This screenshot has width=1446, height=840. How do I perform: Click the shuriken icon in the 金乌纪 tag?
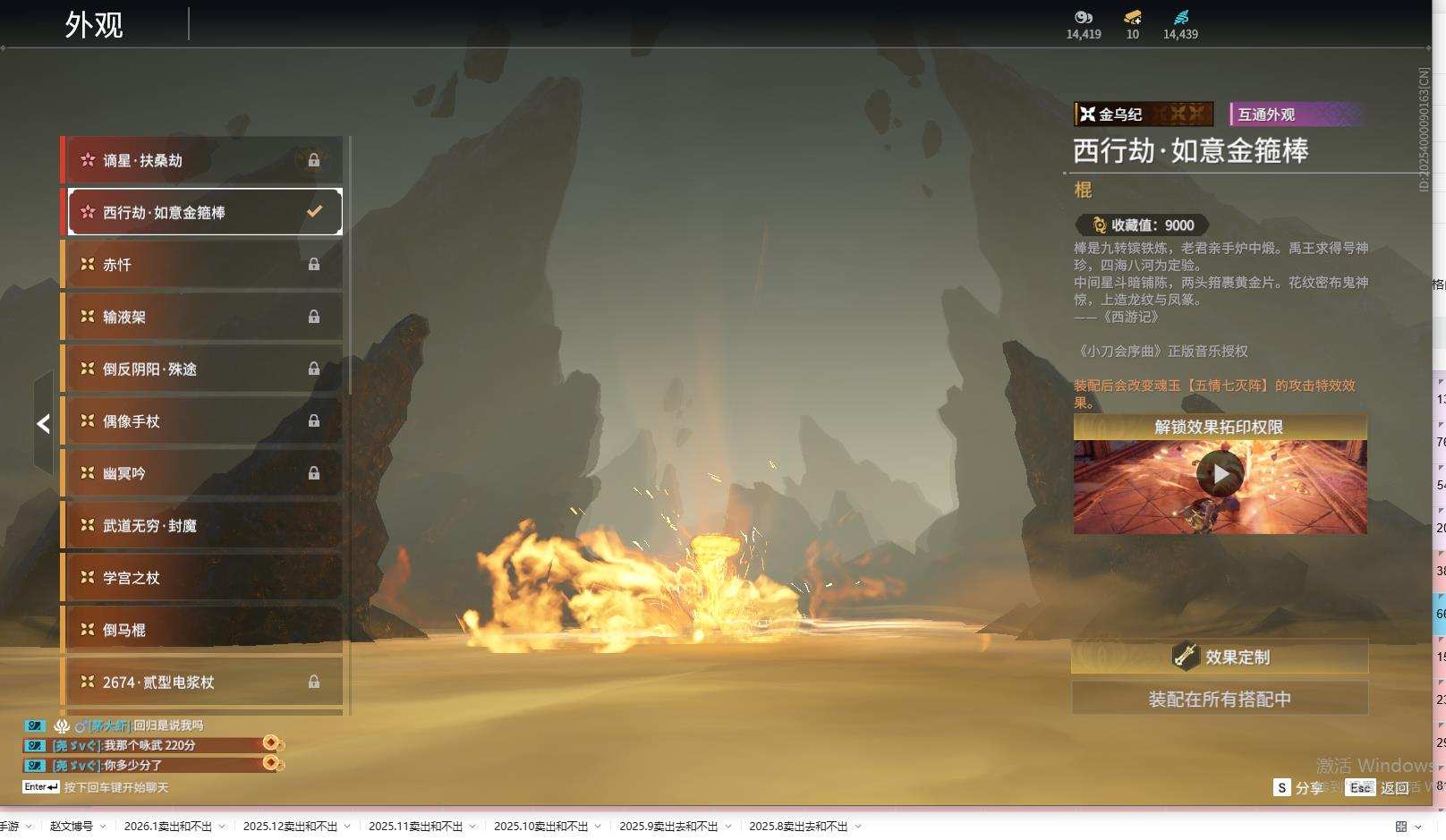click(x=1087, y=114)
